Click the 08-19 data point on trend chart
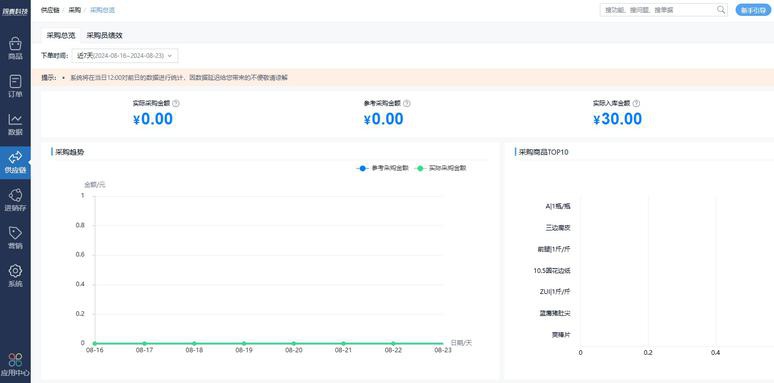 (244, 343)
